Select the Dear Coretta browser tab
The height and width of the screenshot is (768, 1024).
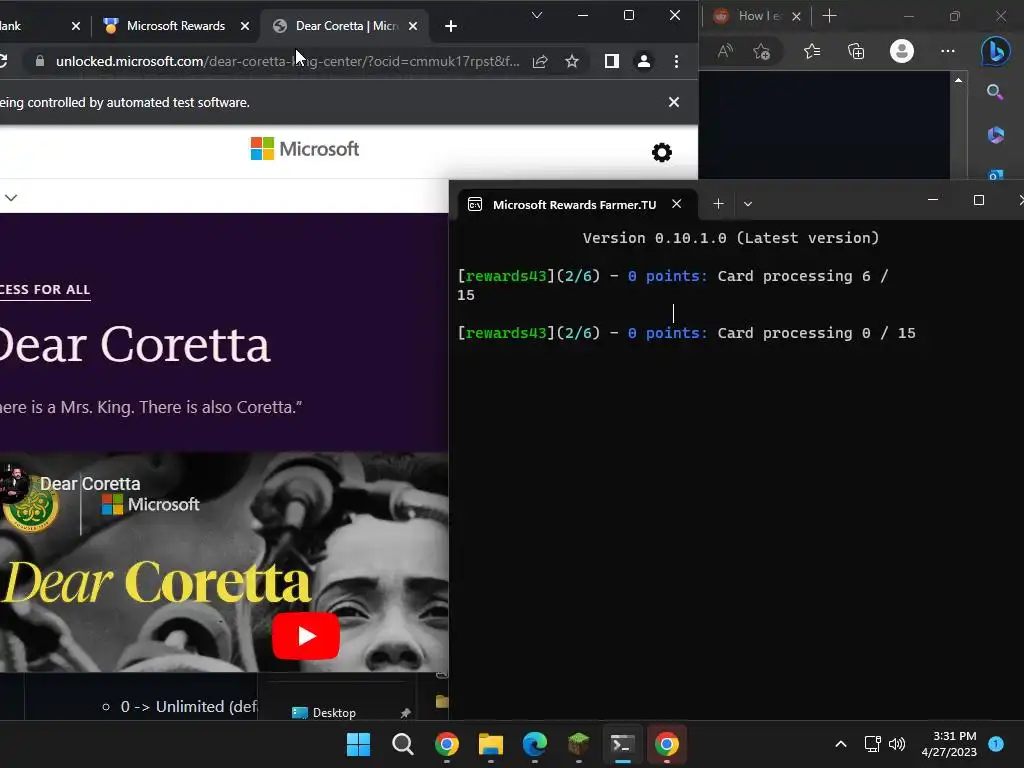346,26
